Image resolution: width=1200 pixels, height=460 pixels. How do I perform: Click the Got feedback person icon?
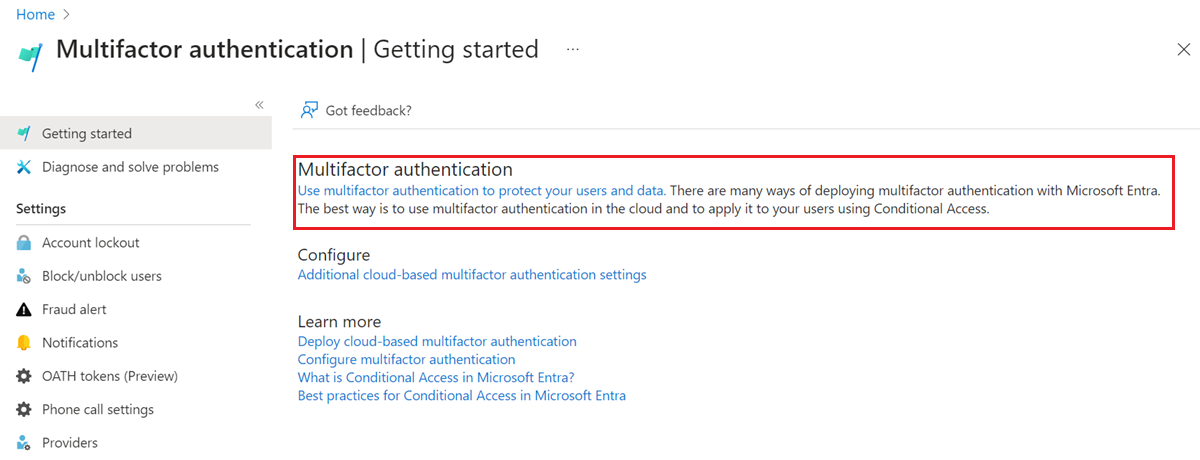coord(310,110)
